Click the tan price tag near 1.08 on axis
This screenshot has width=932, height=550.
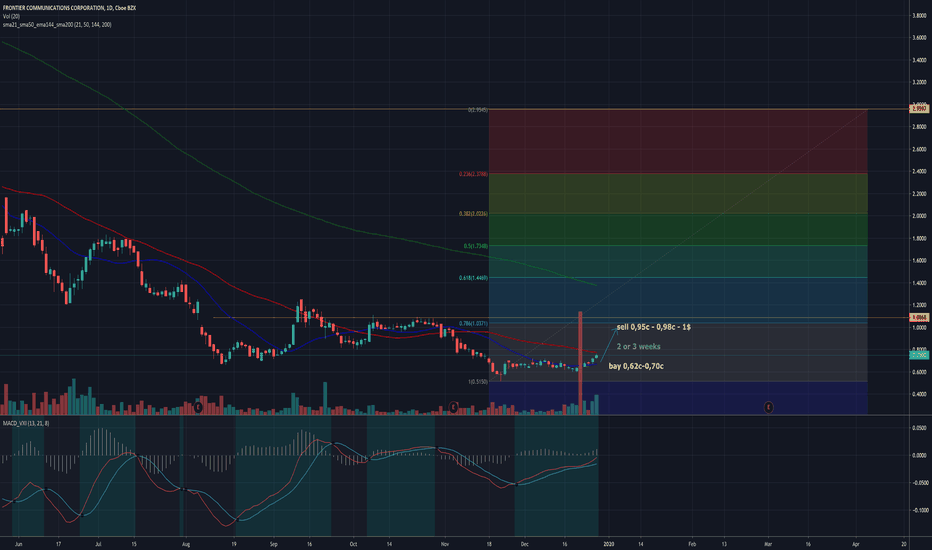[x=920, y=318]
